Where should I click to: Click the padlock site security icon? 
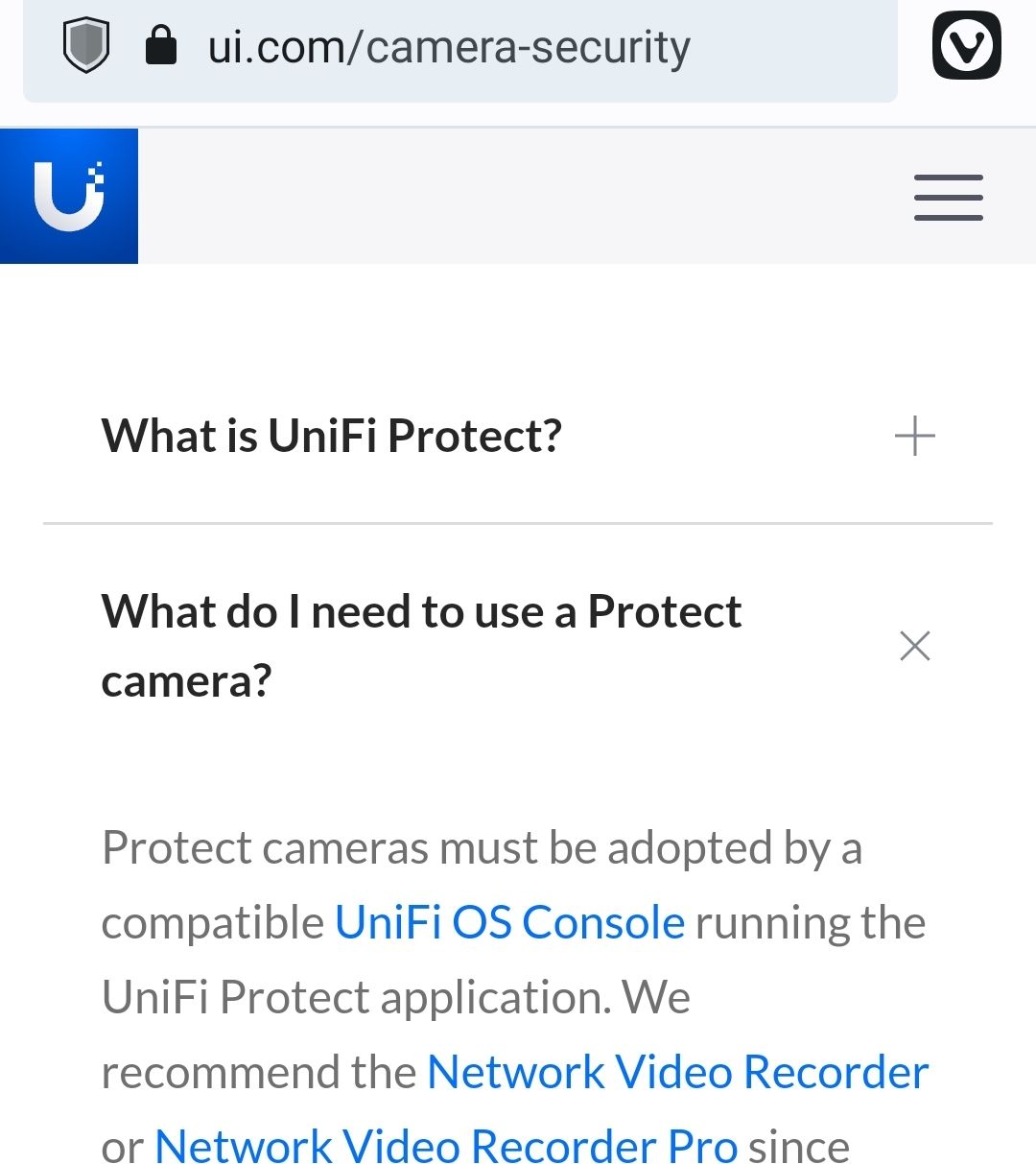pos(161,45)
